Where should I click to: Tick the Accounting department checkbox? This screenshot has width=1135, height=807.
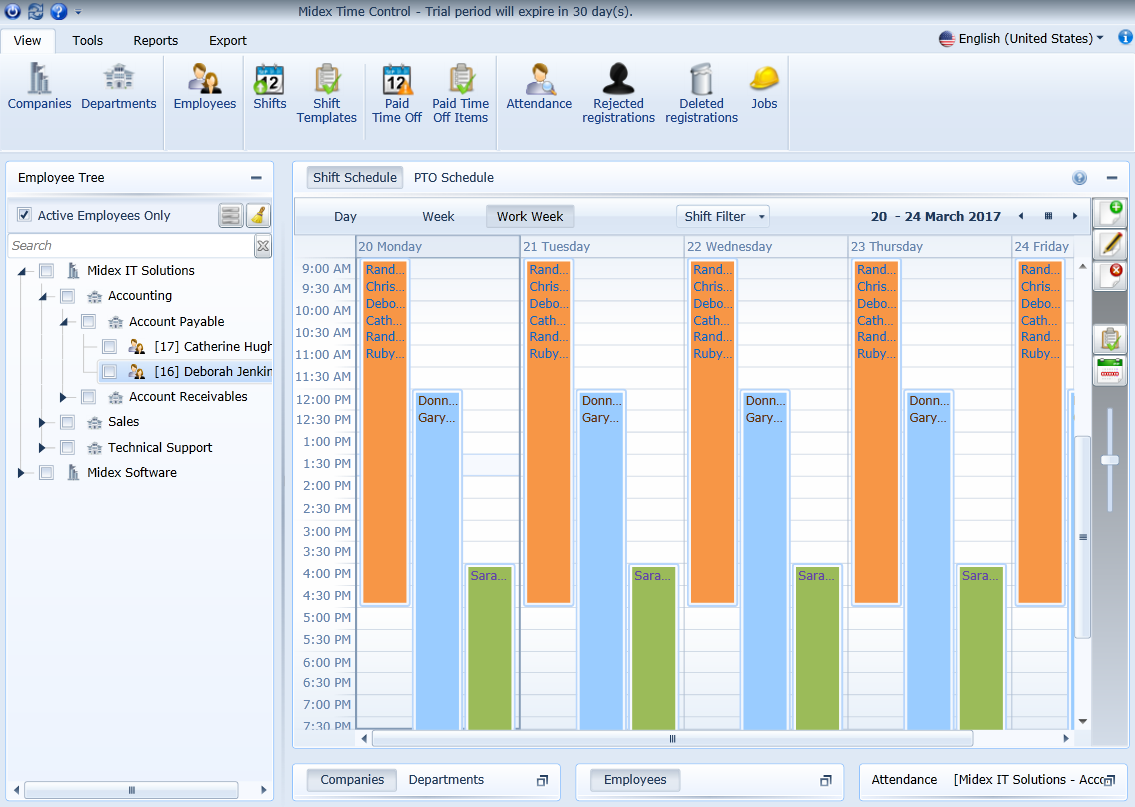coord(67,295)
